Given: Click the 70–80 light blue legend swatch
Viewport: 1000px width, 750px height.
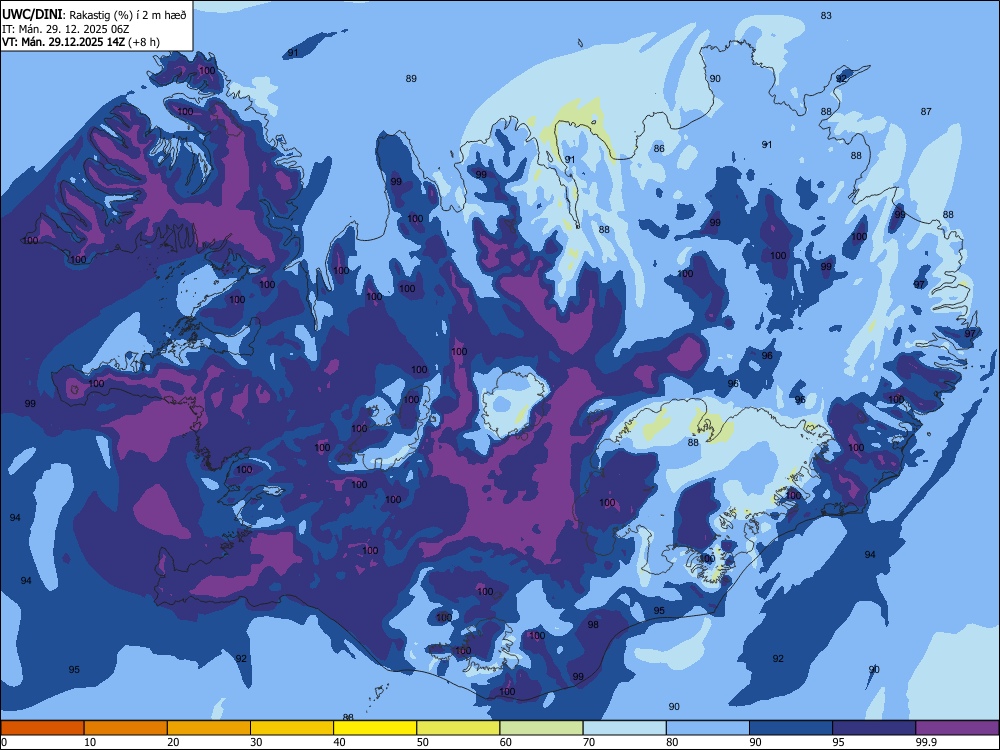Looking at the screenshot, I should pyautogui.click(x=624, y=728).
